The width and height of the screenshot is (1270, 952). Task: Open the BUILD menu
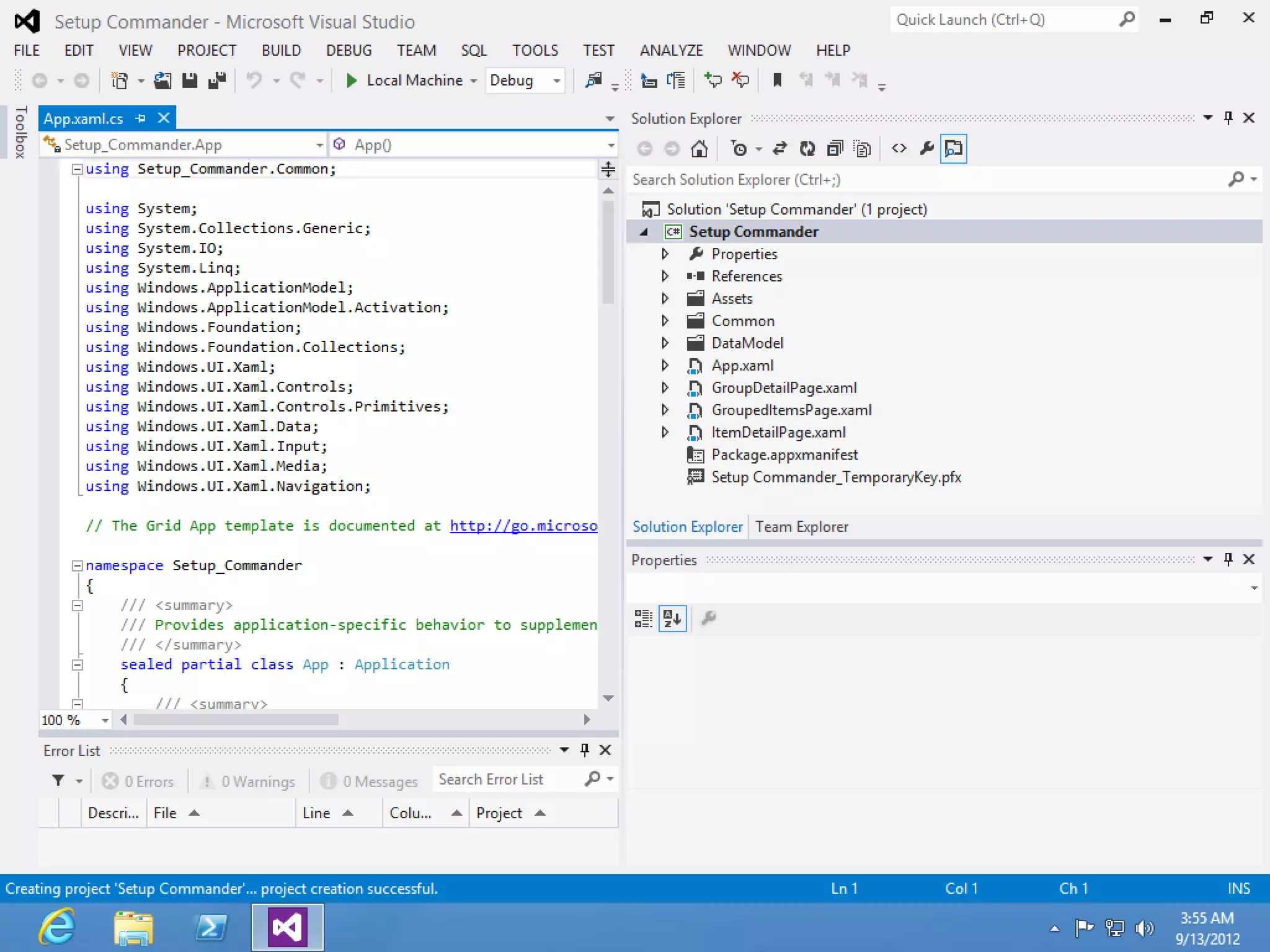[281, 50]
